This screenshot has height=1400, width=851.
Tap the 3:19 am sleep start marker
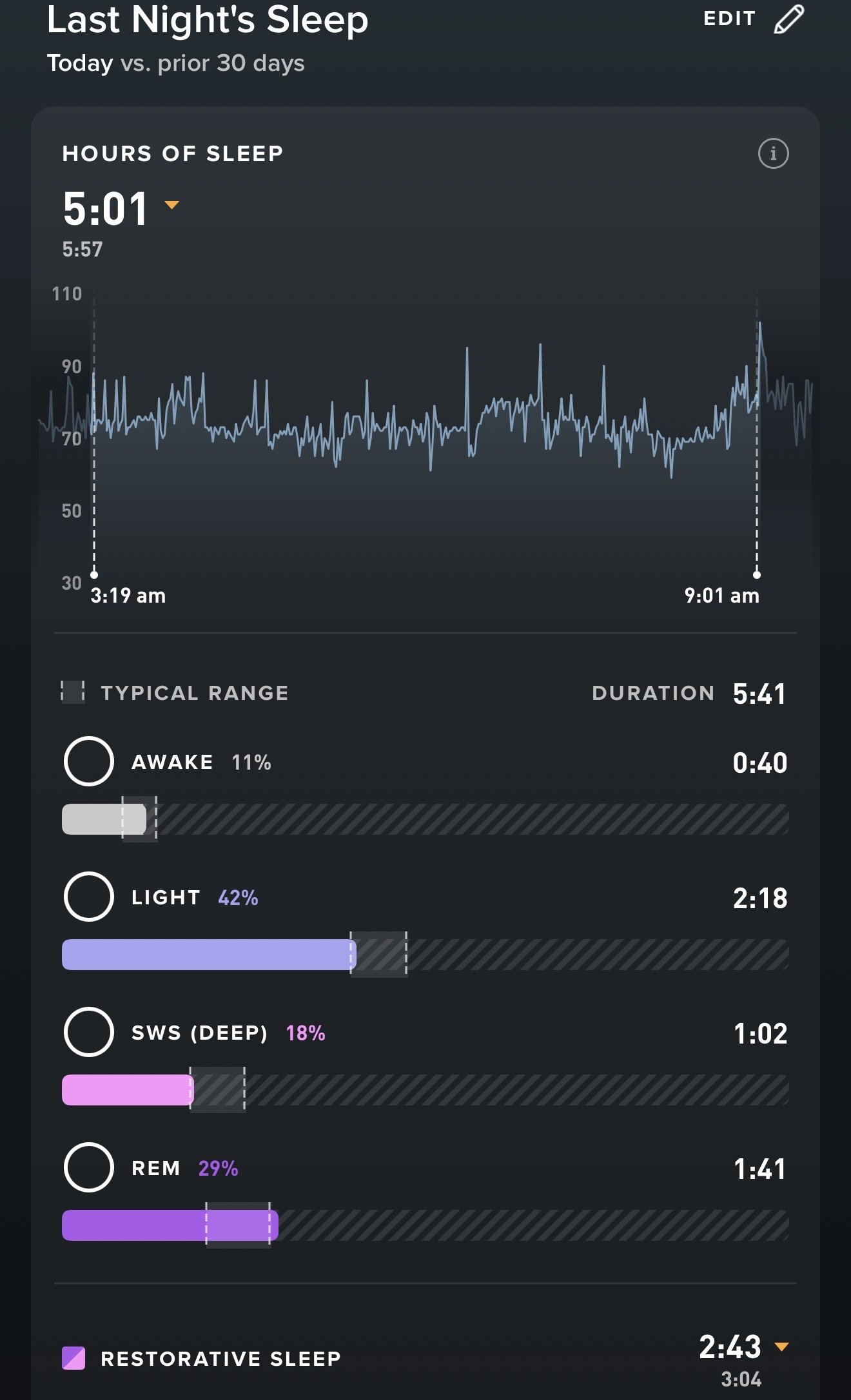click(x=94, y=574)
